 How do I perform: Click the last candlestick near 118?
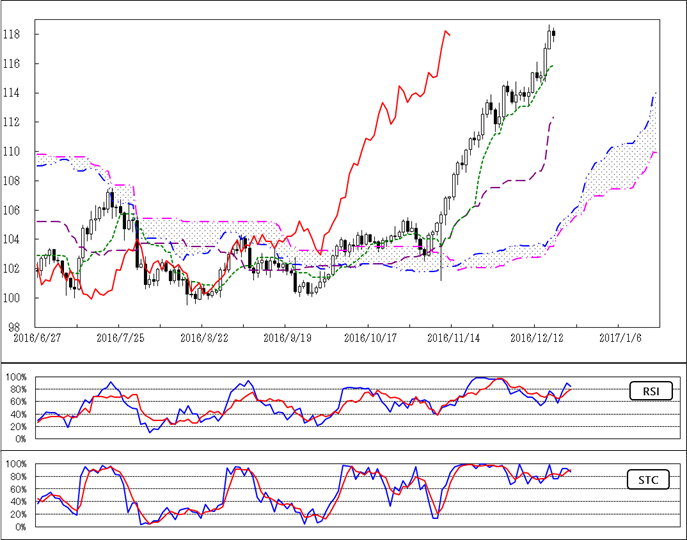click(554, 34)
